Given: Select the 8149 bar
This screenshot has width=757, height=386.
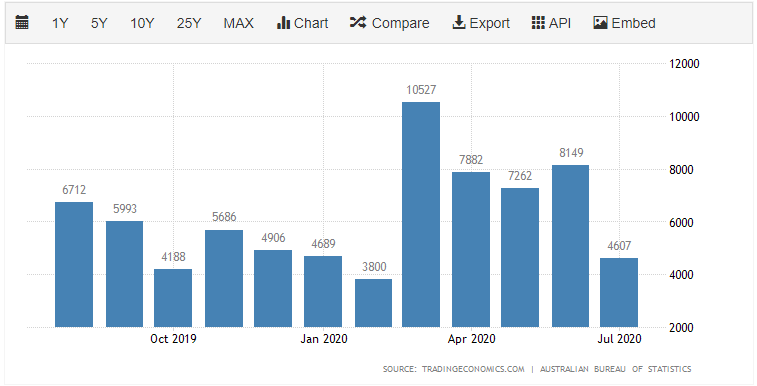Looking at the screenshot, I should 571,246.
